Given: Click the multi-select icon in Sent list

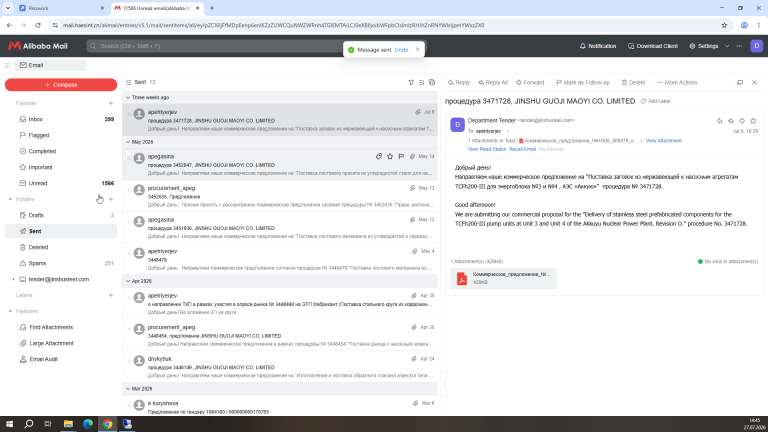Looking at the screenshot, I should [x=432, y=82].
